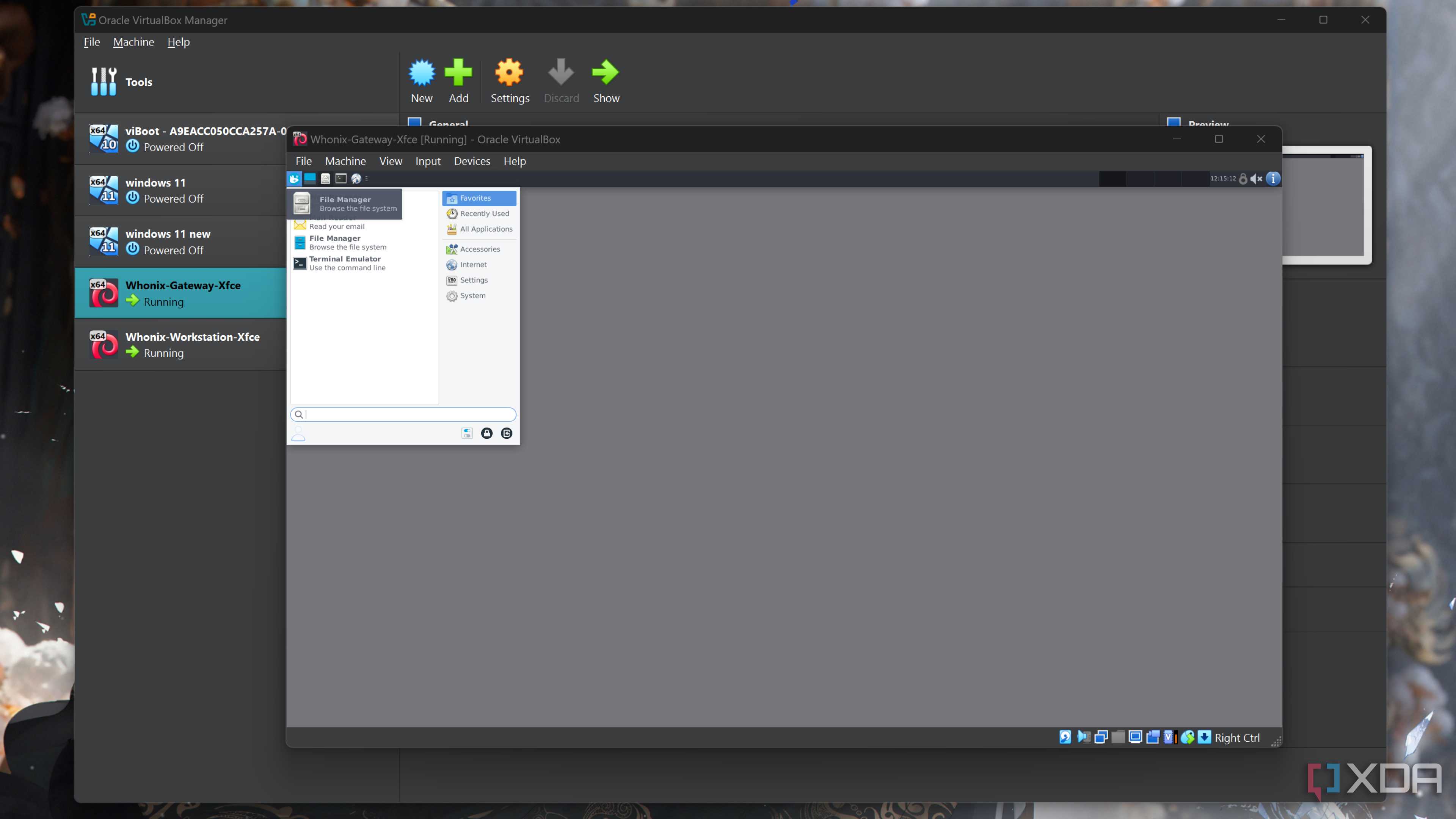Select Internet category in Whisker menu
This screenshot has width=1456, height=819.
tap(479, 265)
